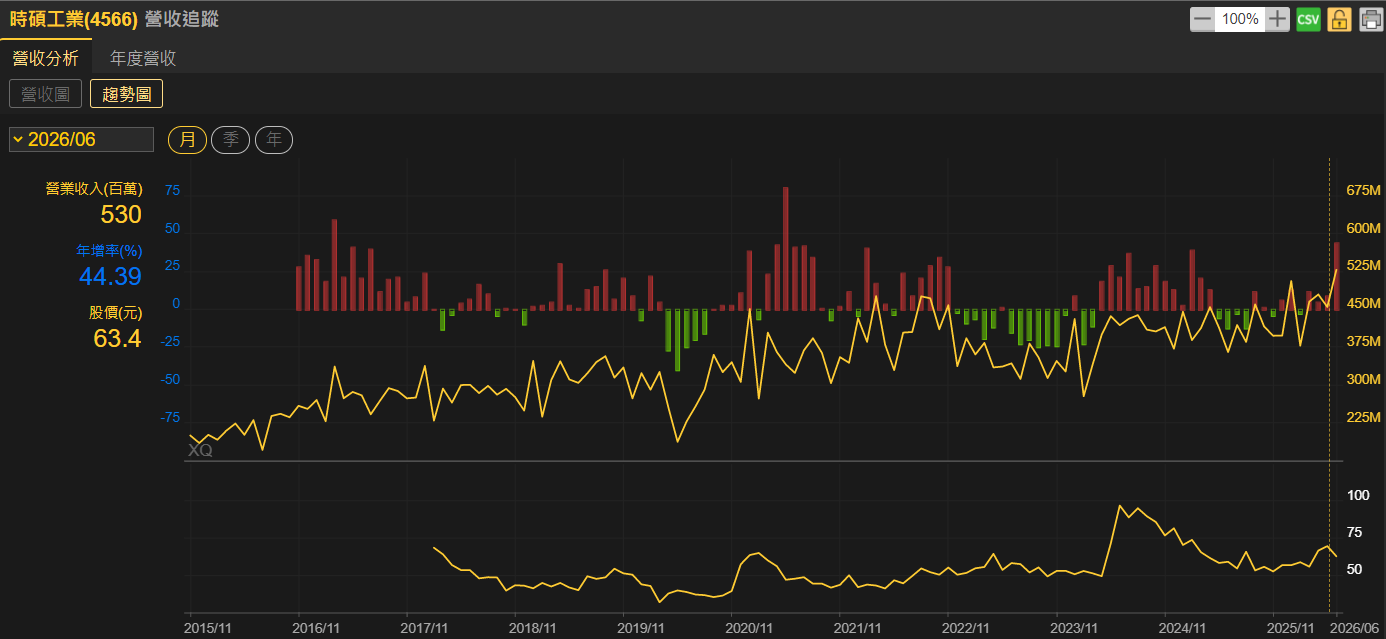Click the 100% zoom level field
The width and height of the screenshot is (1386, 639).
(x=1240, y=19)
